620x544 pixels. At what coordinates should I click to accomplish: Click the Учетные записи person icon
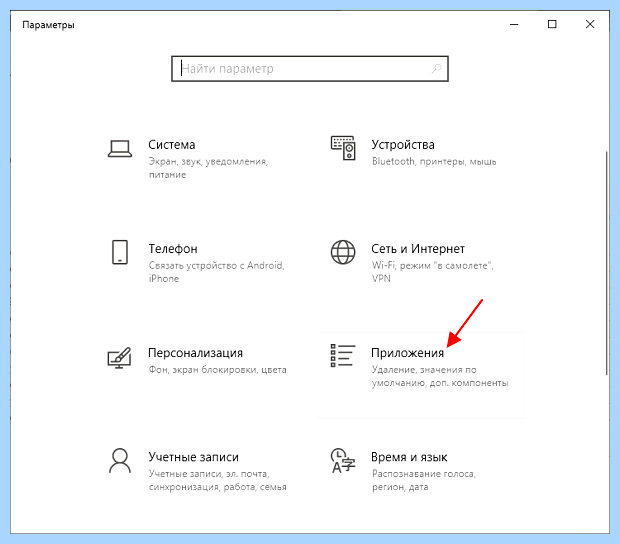click(x=120, y=460)
